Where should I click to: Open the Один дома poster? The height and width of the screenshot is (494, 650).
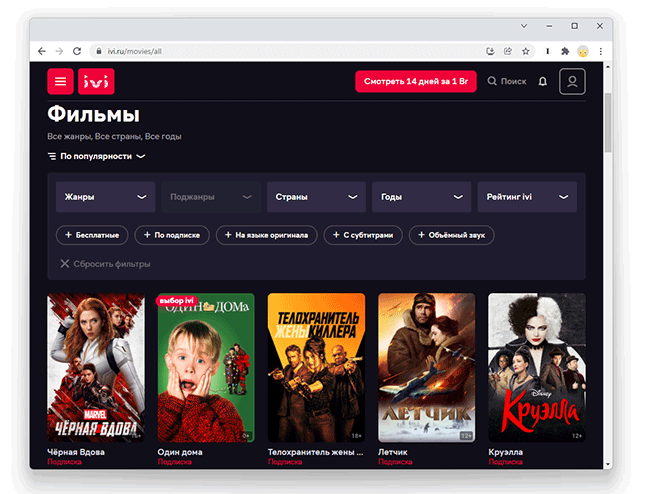coord(206,368)
